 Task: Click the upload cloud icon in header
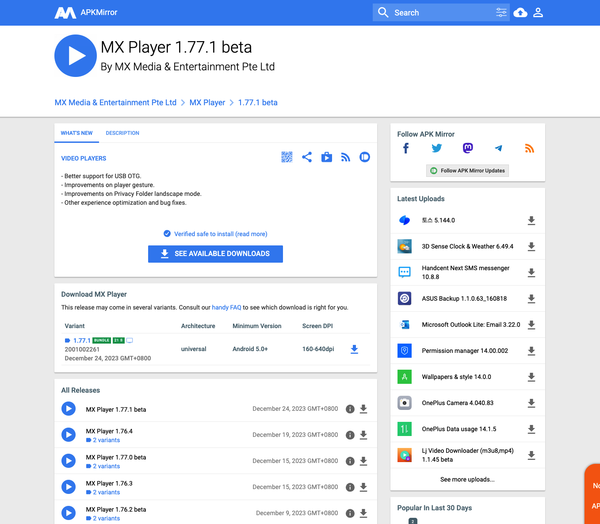point(520,13)
